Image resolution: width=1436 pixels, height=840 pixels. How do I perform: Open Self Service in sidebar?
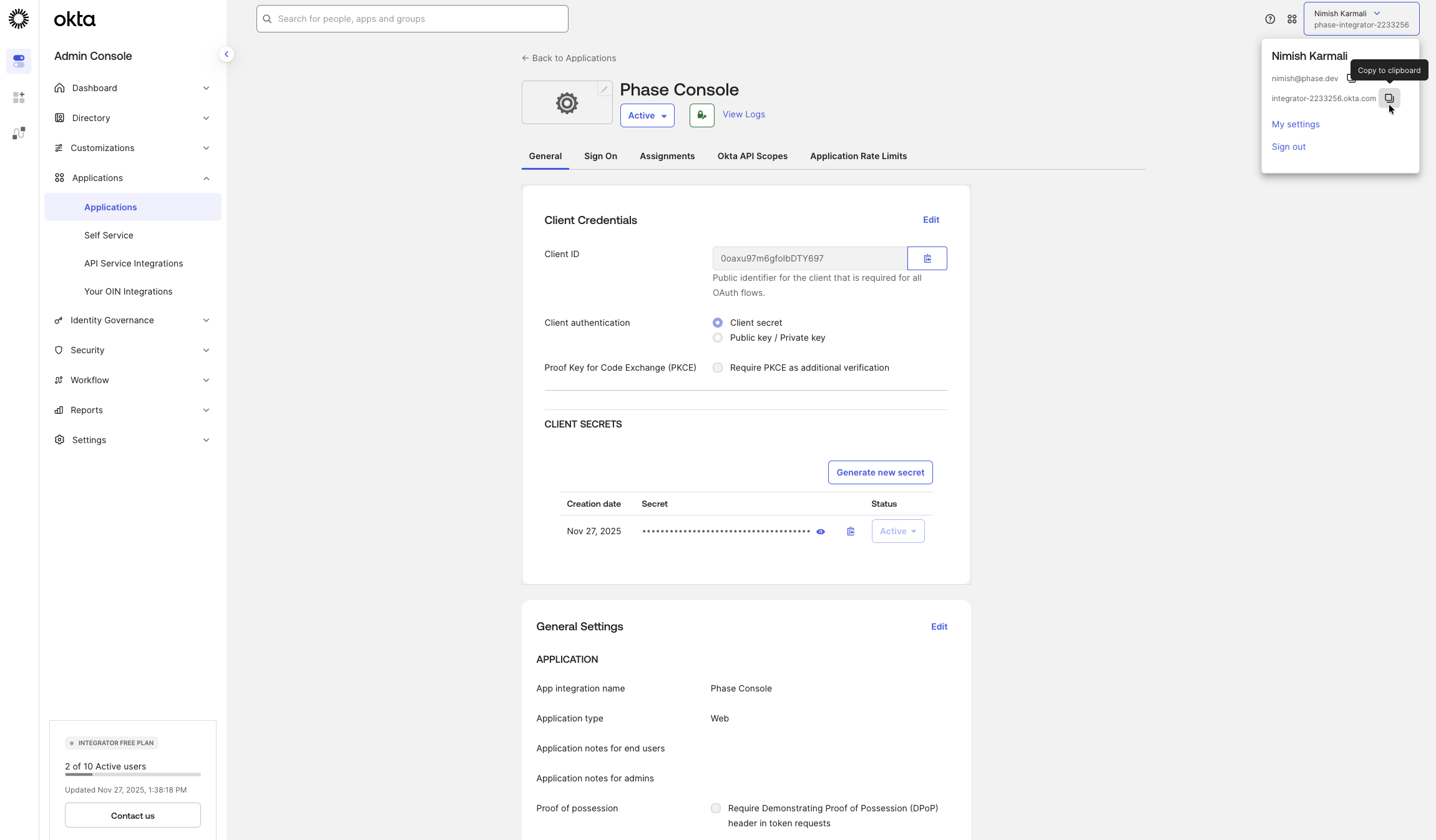(109, 235)
